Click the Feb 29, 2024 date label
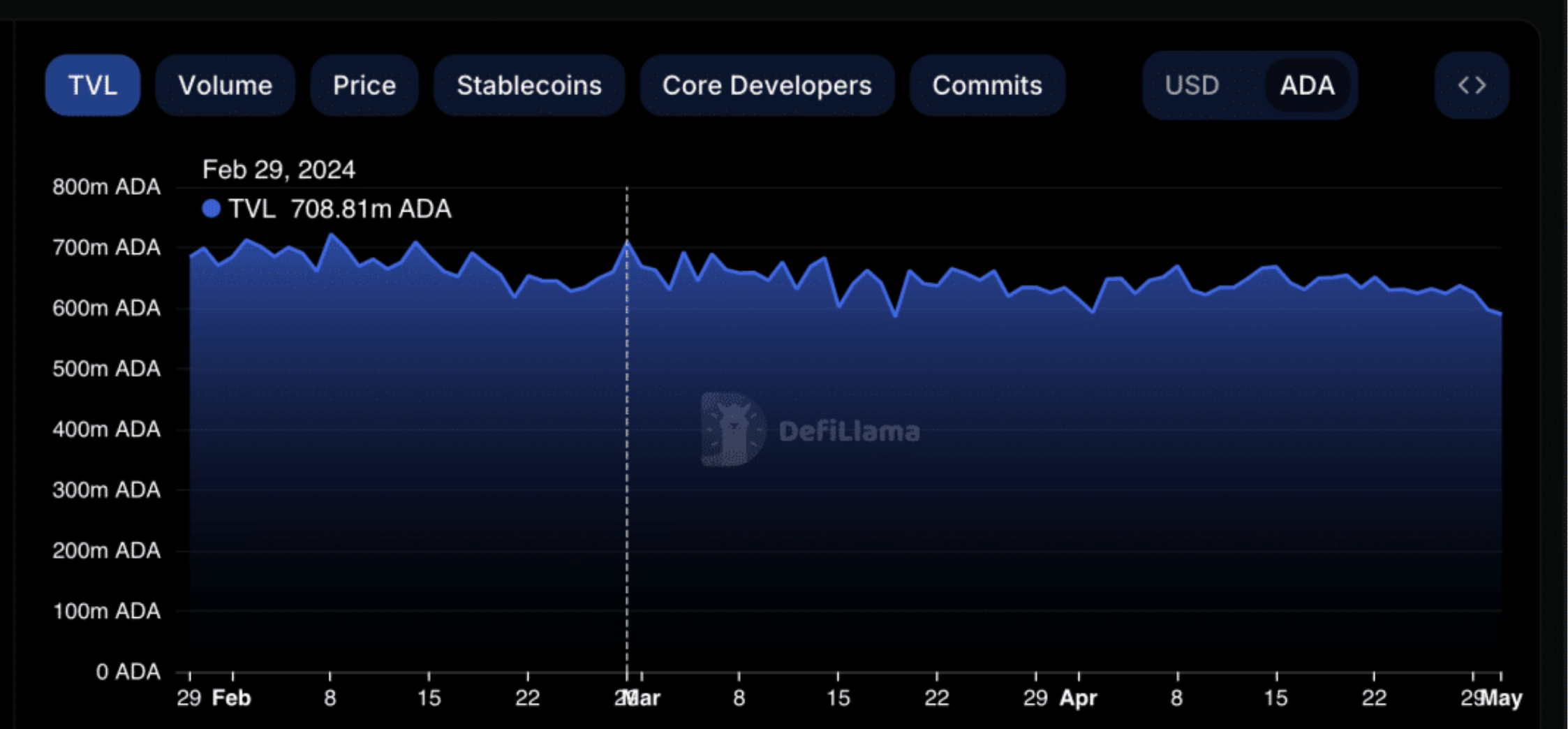The height and width of the screenshot is (729, 1568). (279, 168)
